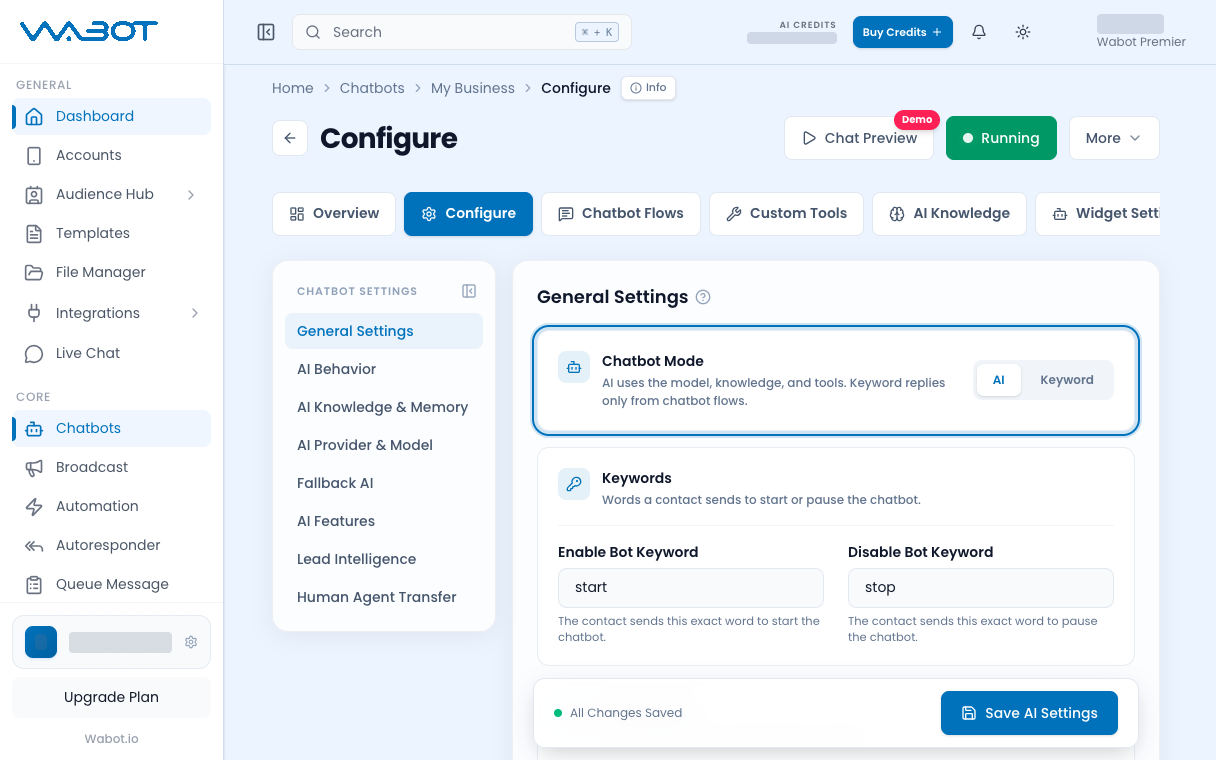Open Broadcast from the sidebar
The height and width of the screenshot is (760, 1216).
click(111, 467)
